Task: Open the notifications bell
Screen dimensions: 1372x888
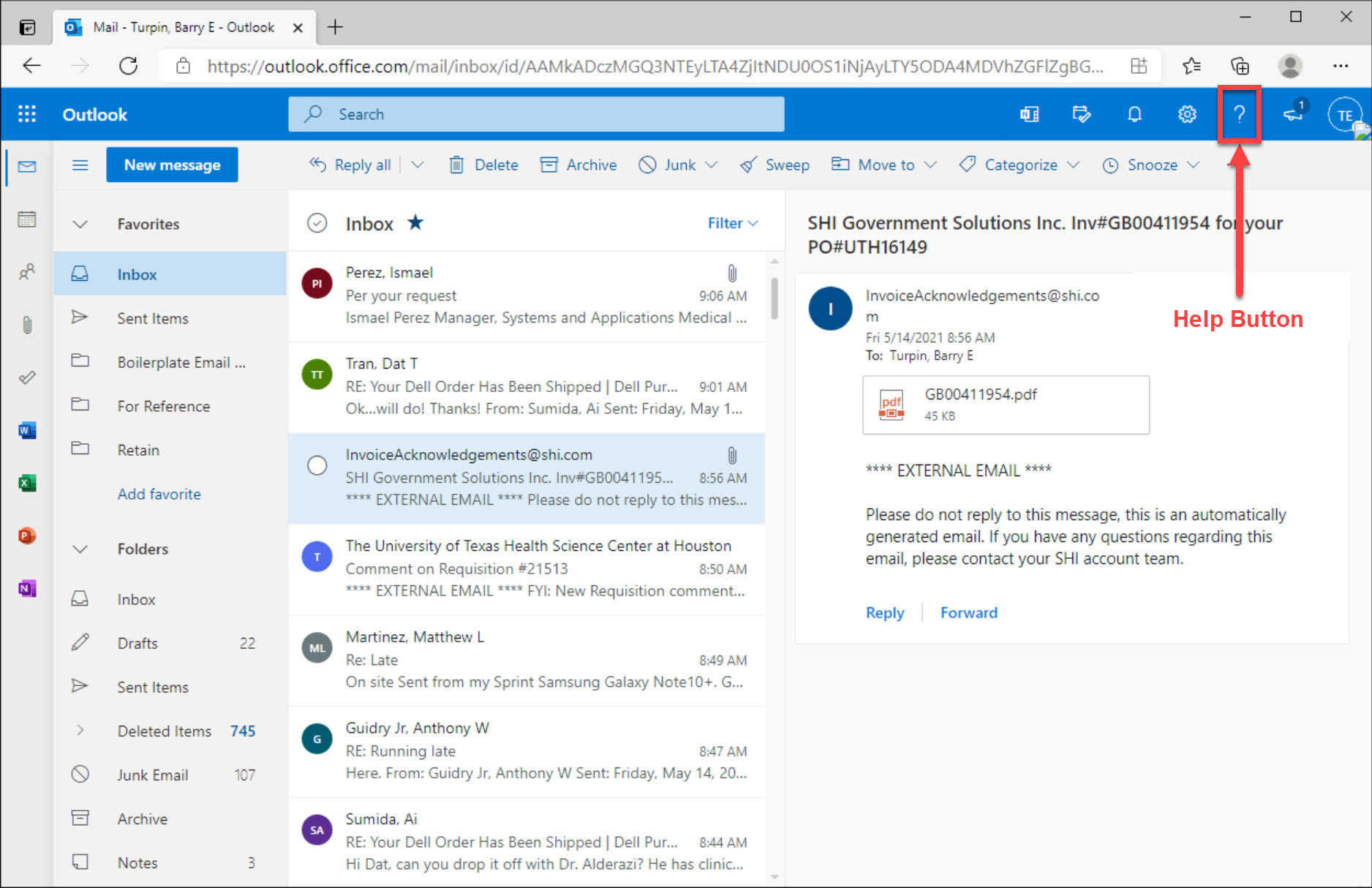Action: pyautogui.click(x=1134, y=114)
